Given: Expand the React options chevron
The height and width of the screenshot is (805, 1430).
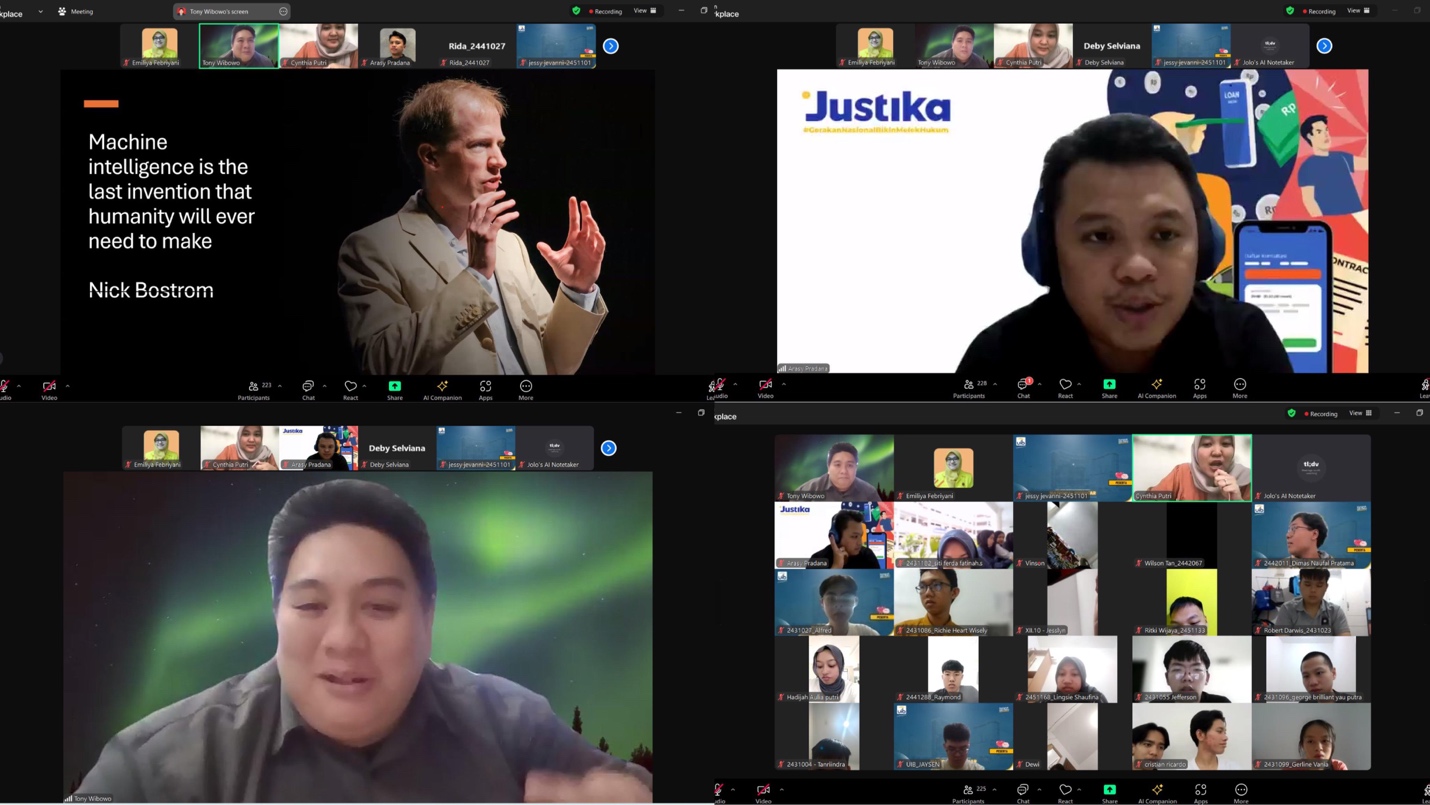Looking at the screenshot, I should click(1079, 383).
